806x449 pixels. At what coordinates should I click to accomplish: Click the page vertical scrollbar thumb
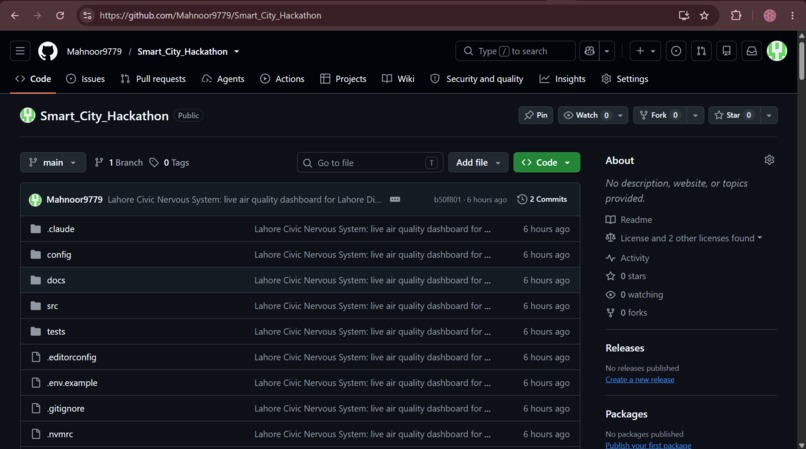point(801,60)
